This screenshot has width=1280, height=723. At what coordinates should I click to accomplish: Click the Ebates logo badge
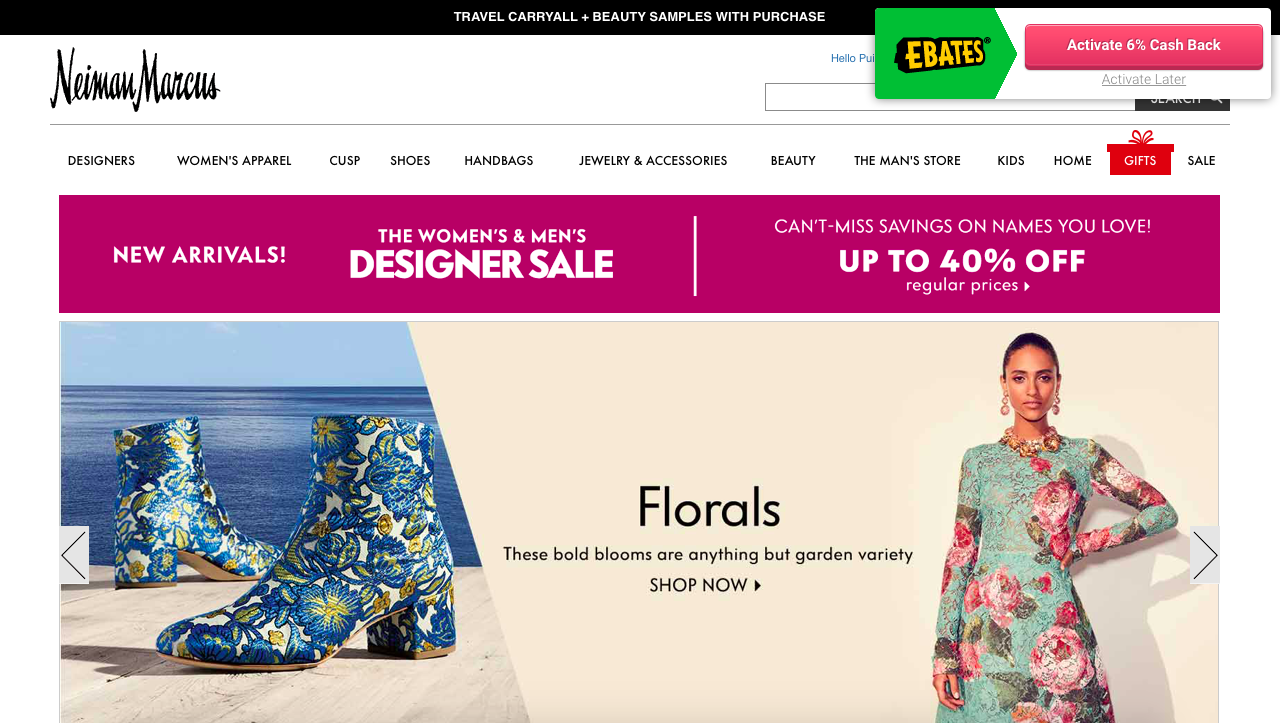942,54
